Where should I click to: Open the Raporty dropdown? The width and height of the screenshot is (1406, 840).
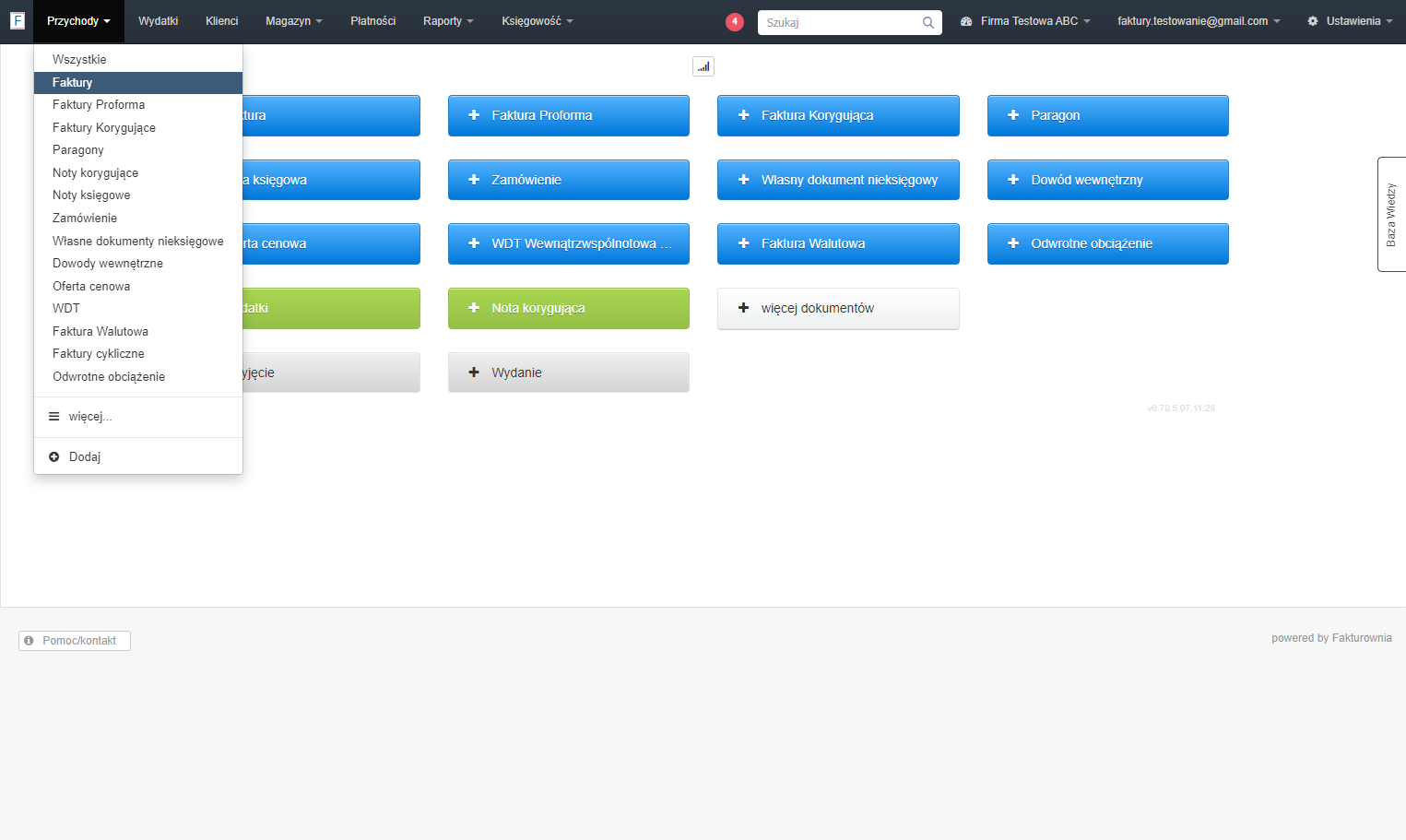tap(448, 21)
